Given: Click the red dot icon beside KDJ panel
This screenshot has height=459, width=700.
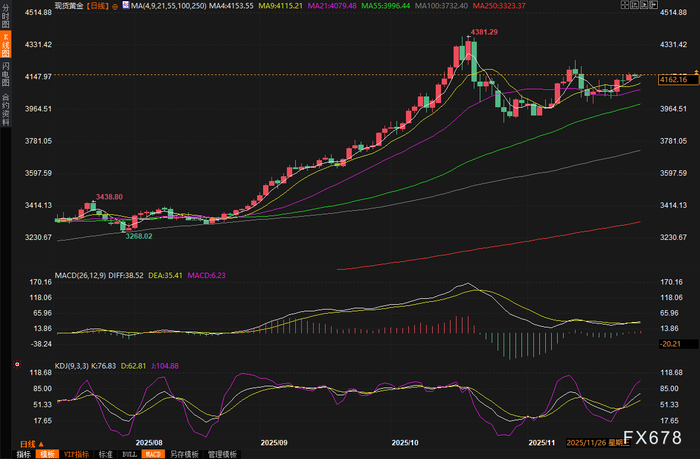Looking at the screenshot, I should click(x=17, y=364).
